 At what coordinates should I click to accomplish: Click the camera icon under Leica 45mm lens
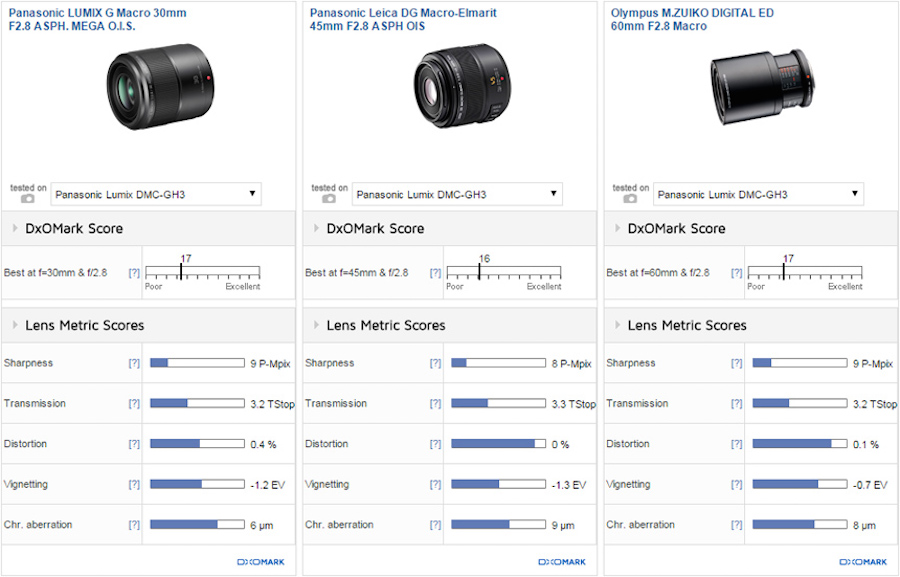pos(328,199)
